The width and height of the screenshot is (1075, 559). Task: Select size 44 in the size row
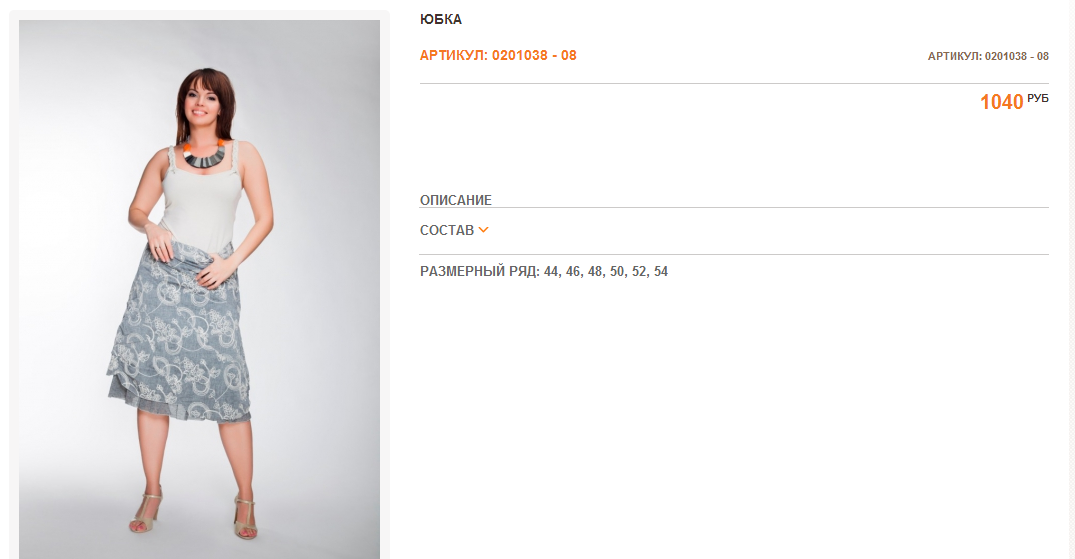(551, 272)
